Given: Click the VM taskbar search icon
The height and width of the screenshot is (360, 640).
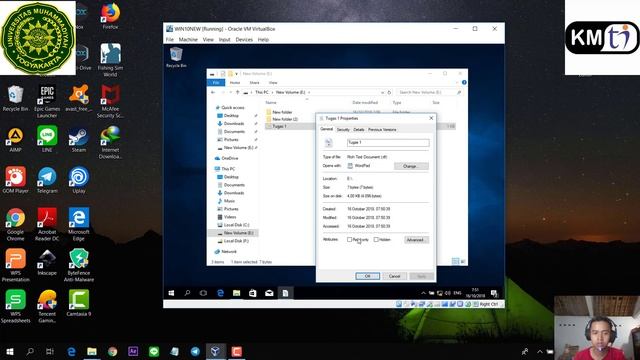Looking at the screenshot, I should pyautogui.click(x=187, y=293).
